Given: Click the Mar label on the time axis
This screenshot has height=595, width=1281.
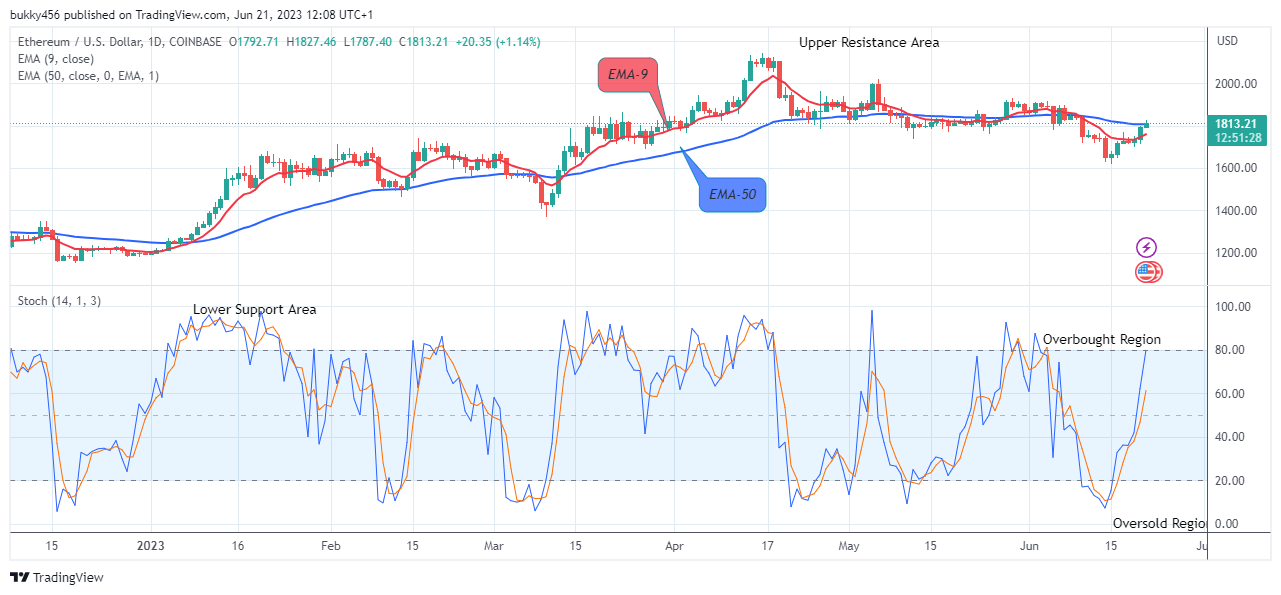Looking at the screenshot, I should coord(493,546).
